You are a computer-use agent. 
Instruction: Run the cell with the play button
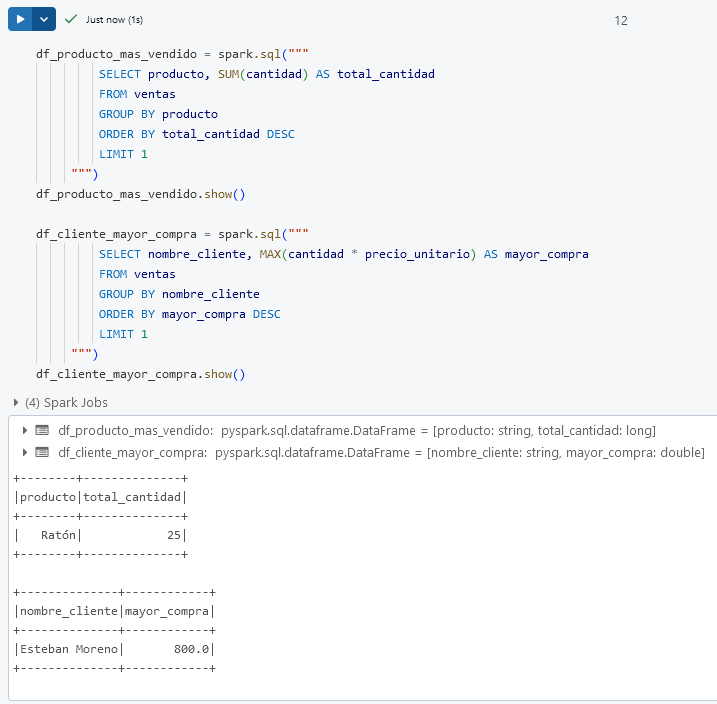20,19
